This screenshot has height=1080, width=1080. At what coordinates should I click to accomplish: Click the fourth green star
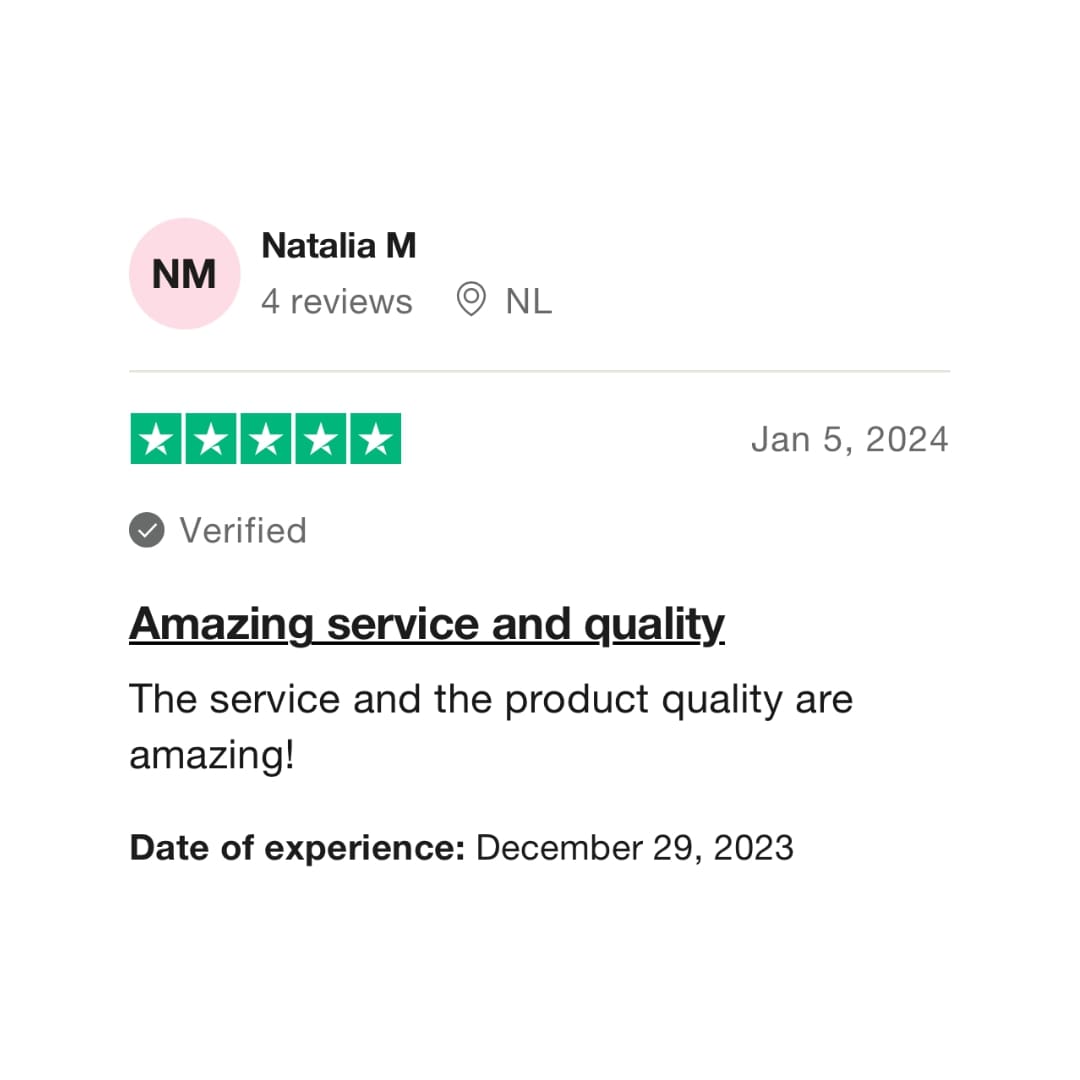pos(320,439)
